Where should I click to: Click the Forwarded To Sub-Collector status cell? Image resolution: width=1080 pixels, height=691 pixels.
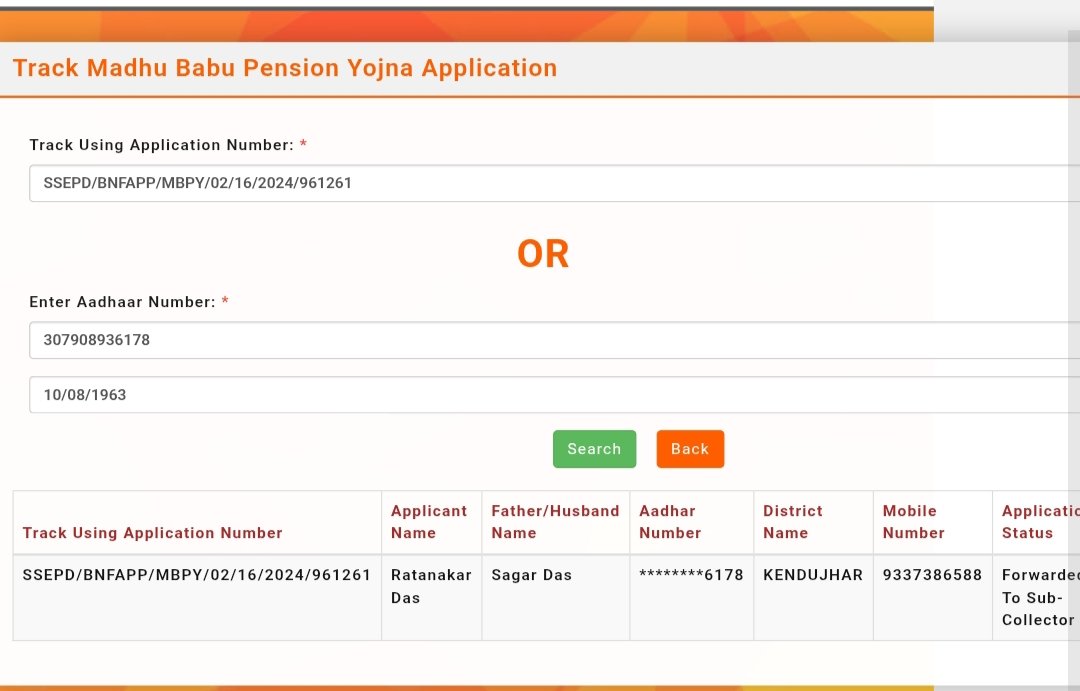point(1036,597)
